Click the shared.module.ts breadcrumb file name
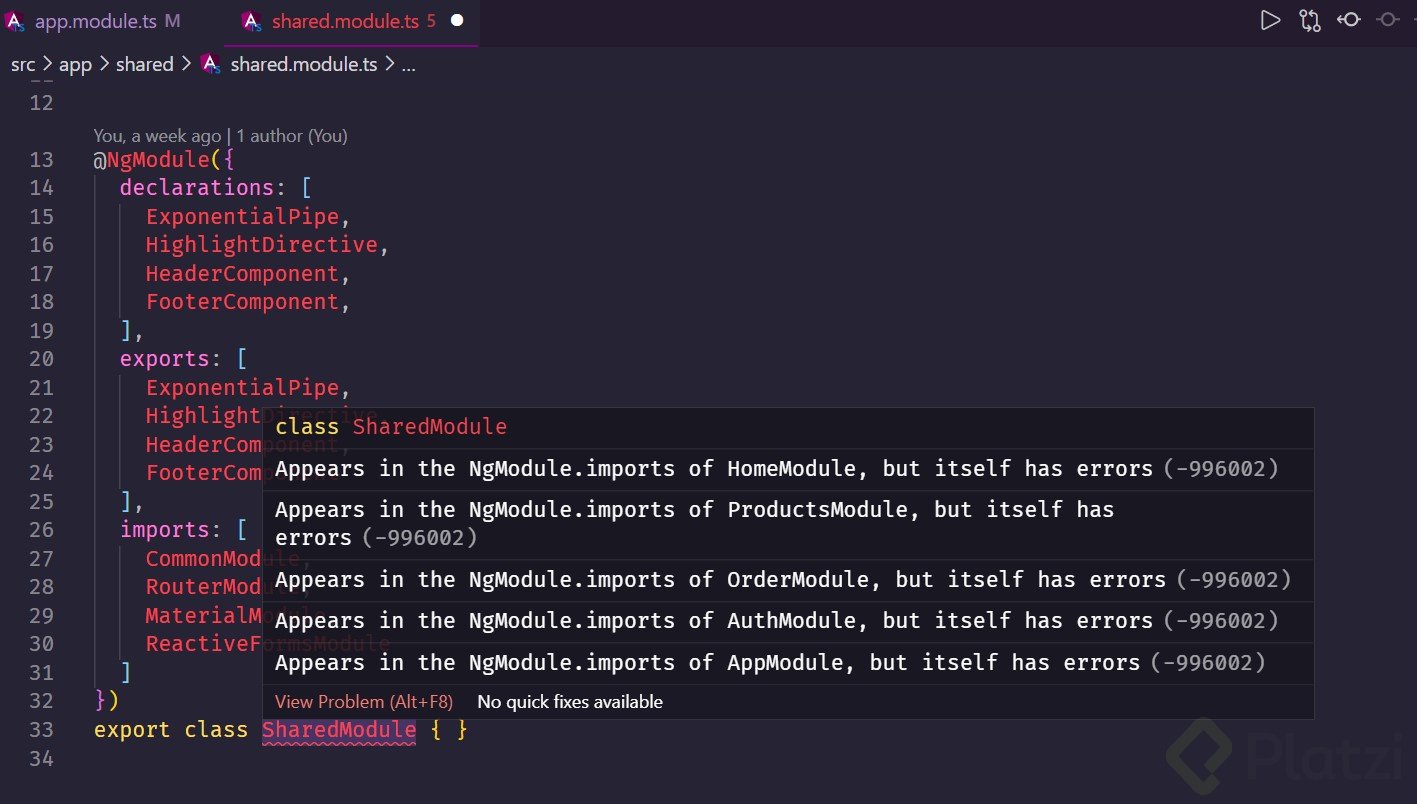This screenshot has width=1417, height=804. coord(304,64)
